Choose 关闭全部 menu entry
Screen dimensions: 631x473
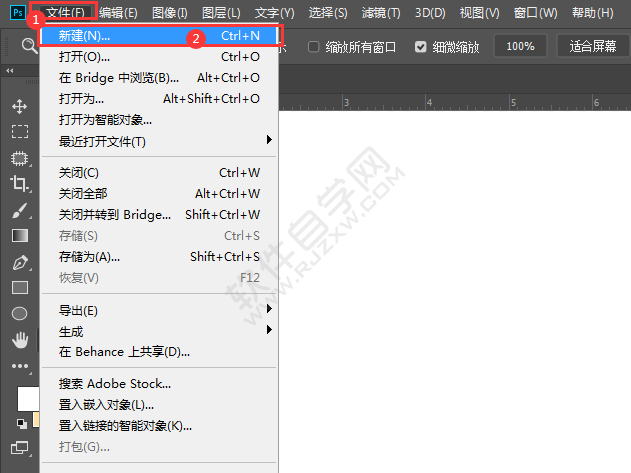pos(159,194)
